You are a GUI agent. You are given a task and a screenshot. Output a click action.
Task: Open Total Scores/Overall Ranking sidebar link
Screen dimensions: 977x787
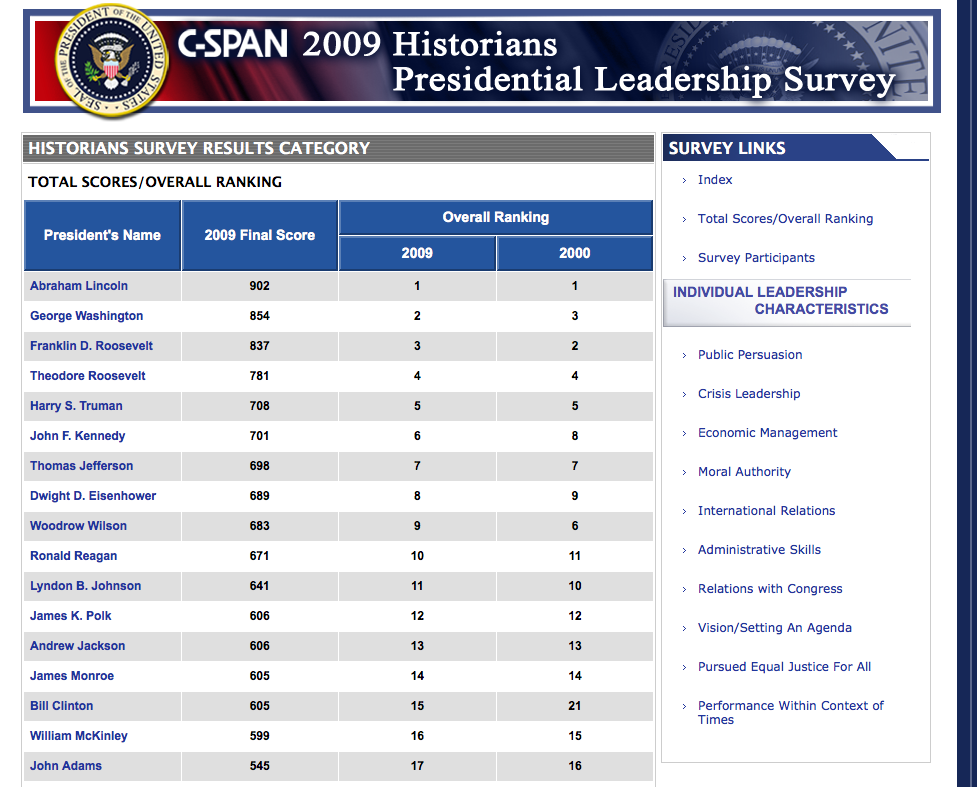[785, 219]
